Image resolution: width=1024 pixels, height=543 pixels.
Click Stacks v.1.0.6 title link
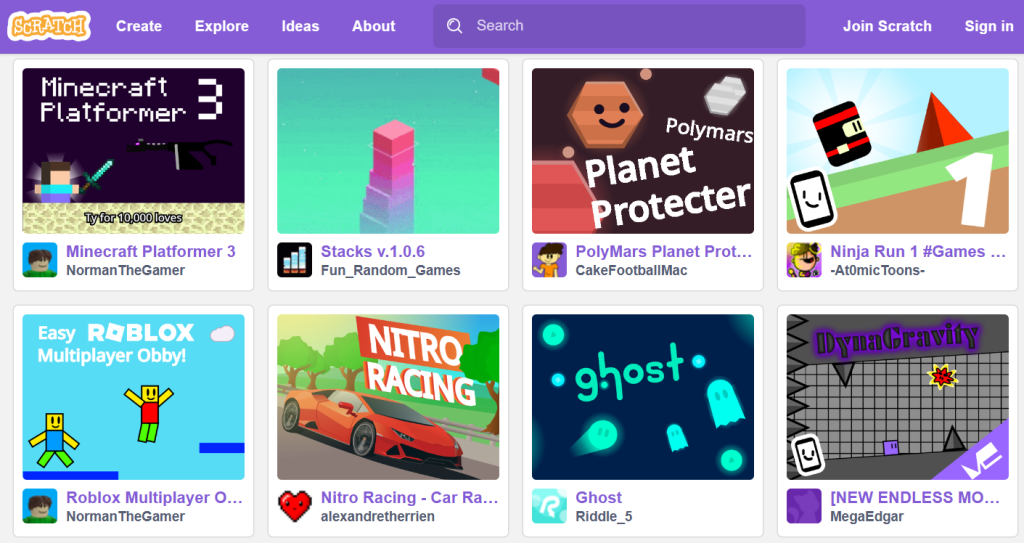point(373,252)
